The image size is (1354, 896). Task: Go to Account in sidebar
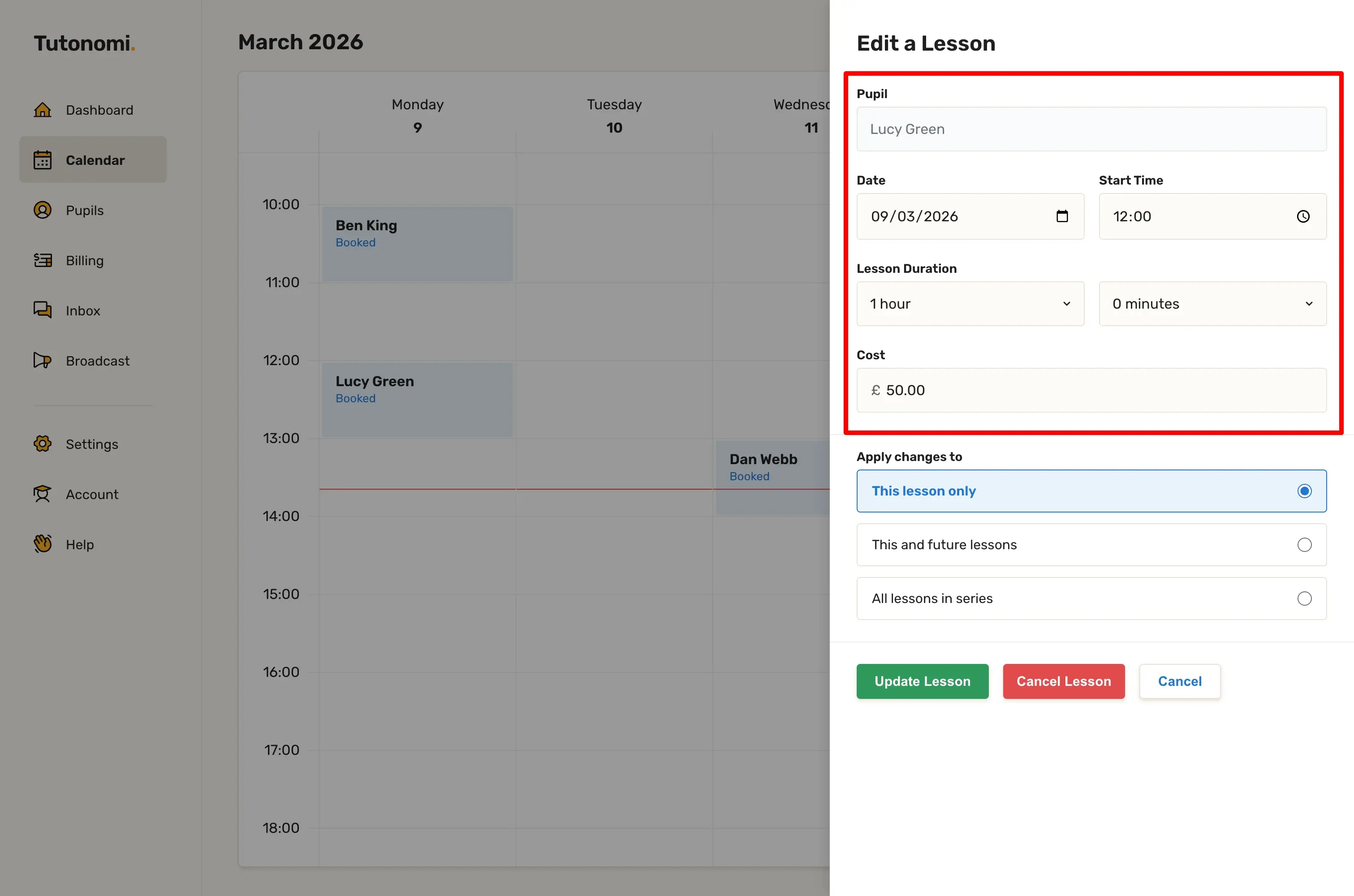[x=92, y=494]
